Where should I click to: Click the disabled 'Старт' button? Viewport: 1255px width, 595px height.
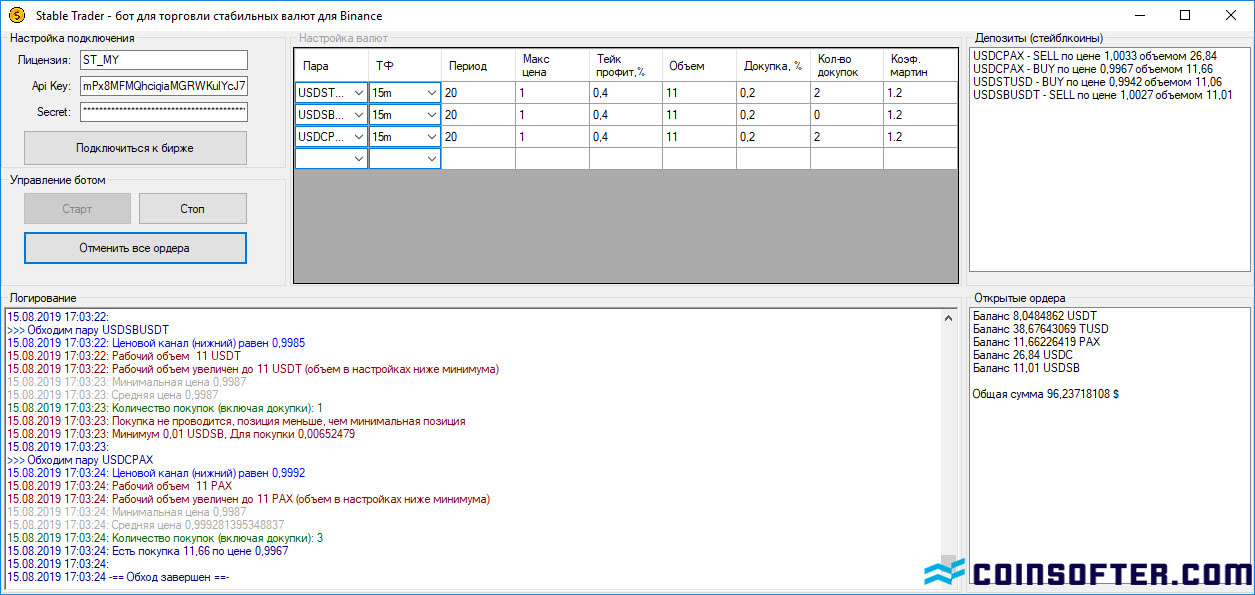coord(77,209)
